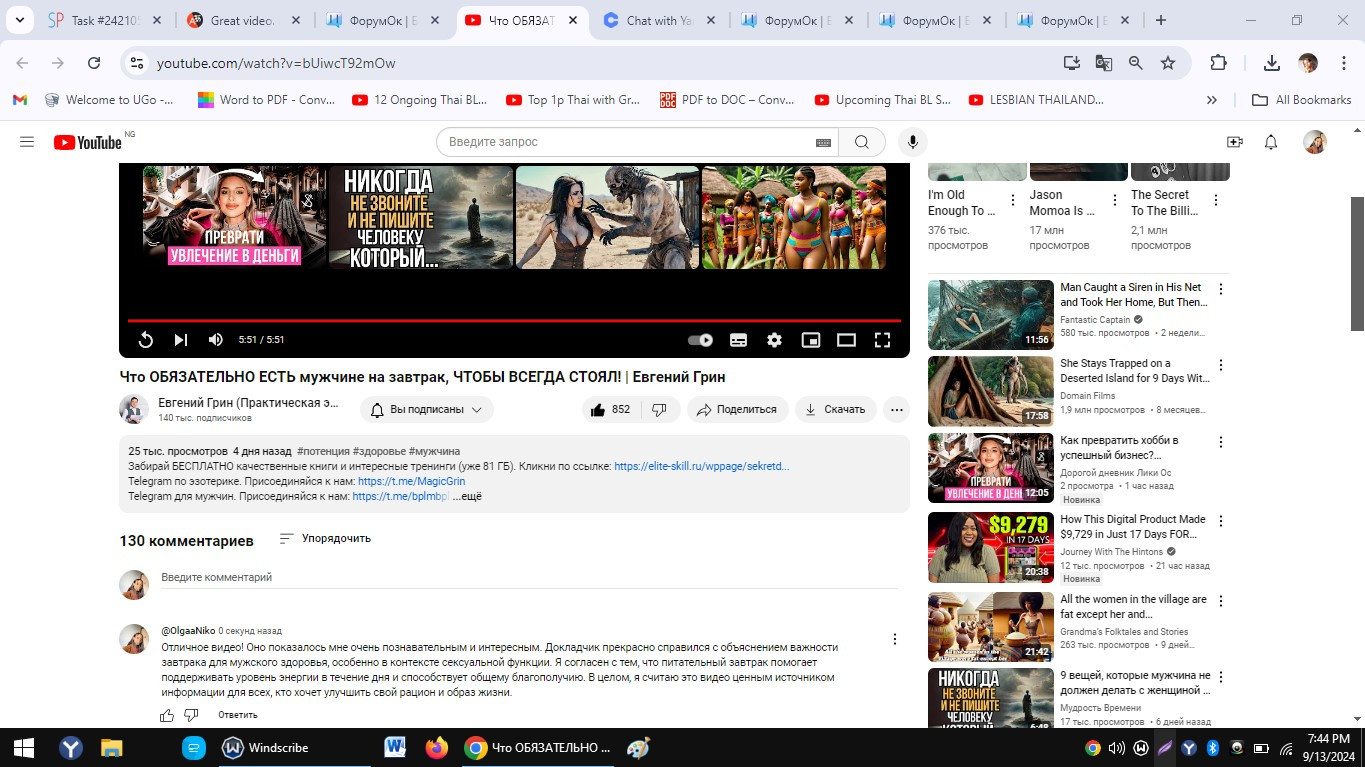Reload the page in Chrome
The height and width of the screenshot is (767, 1365).
click(x=94, y=63)
